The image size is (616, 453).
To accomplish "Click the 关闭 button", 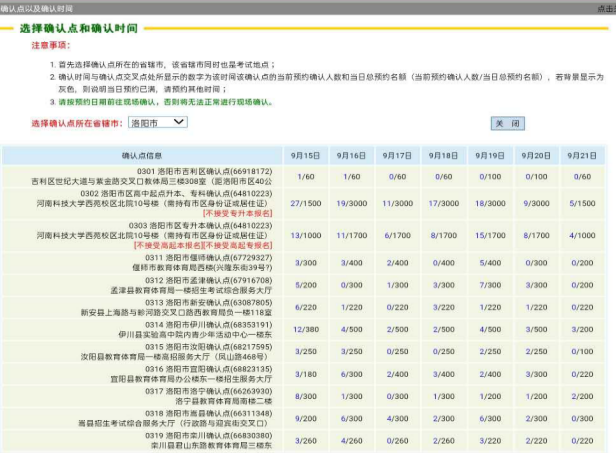I will [x=507, y=123].
